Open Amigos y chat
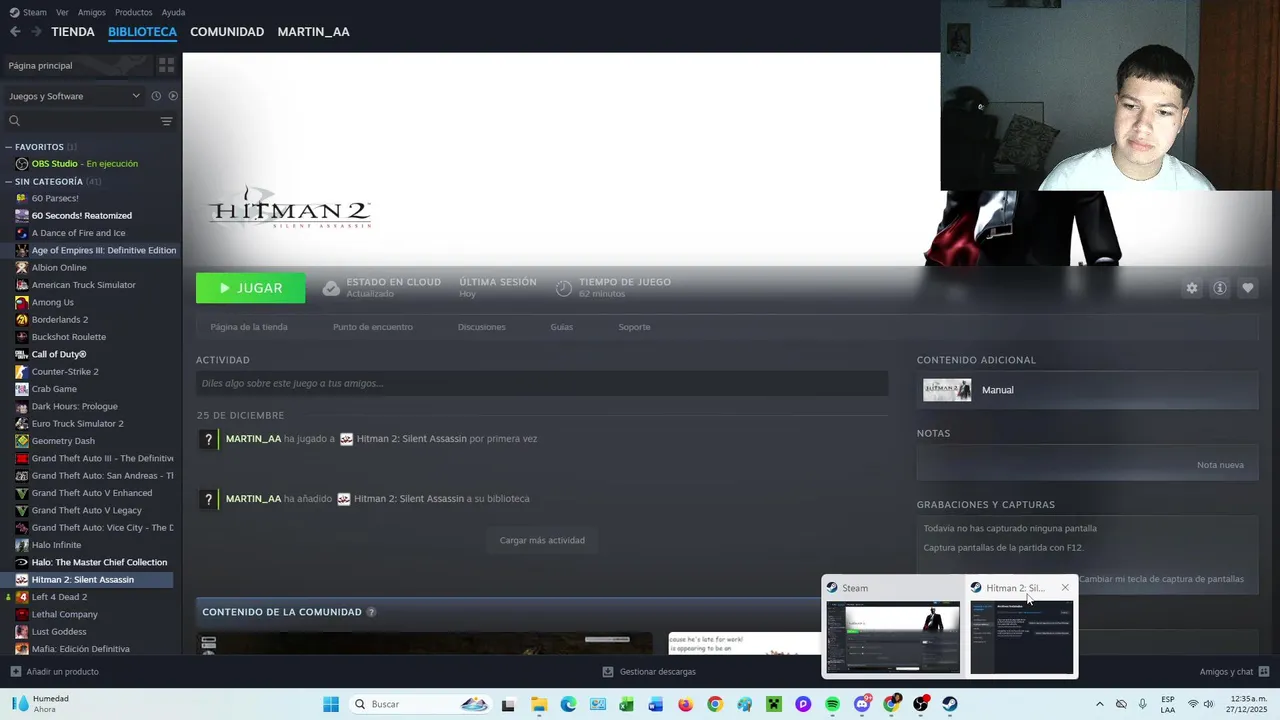This screenshot has width=1280, height=720. click(1234, 672)
